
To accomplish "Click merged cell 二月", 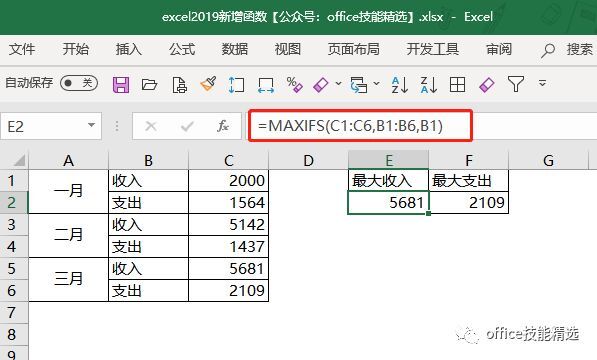I will [69, 235].
